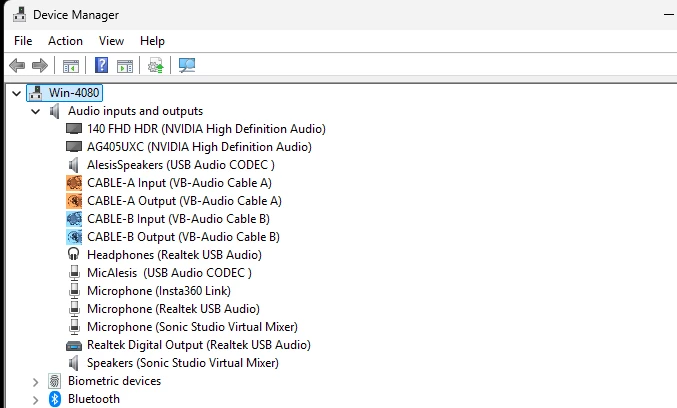The image size is (677, 408).
Task: Select the Bluetooth label
Action: tap(94, 399)
